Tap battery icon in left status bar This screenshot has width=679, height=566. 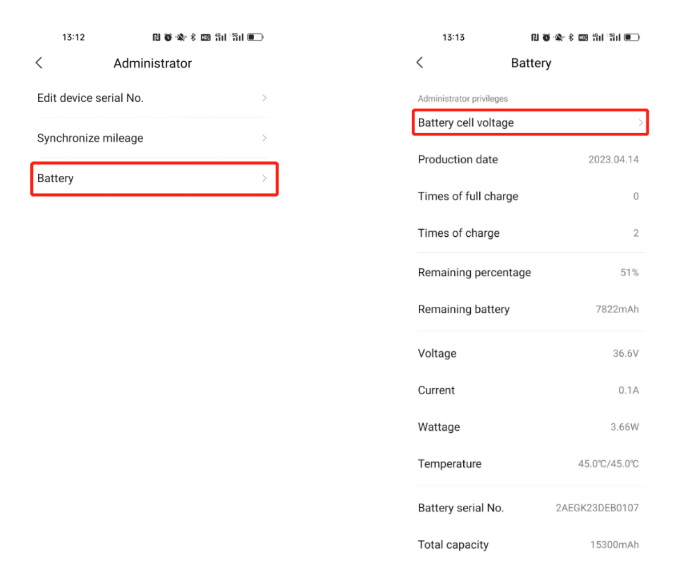click(255, 37)
